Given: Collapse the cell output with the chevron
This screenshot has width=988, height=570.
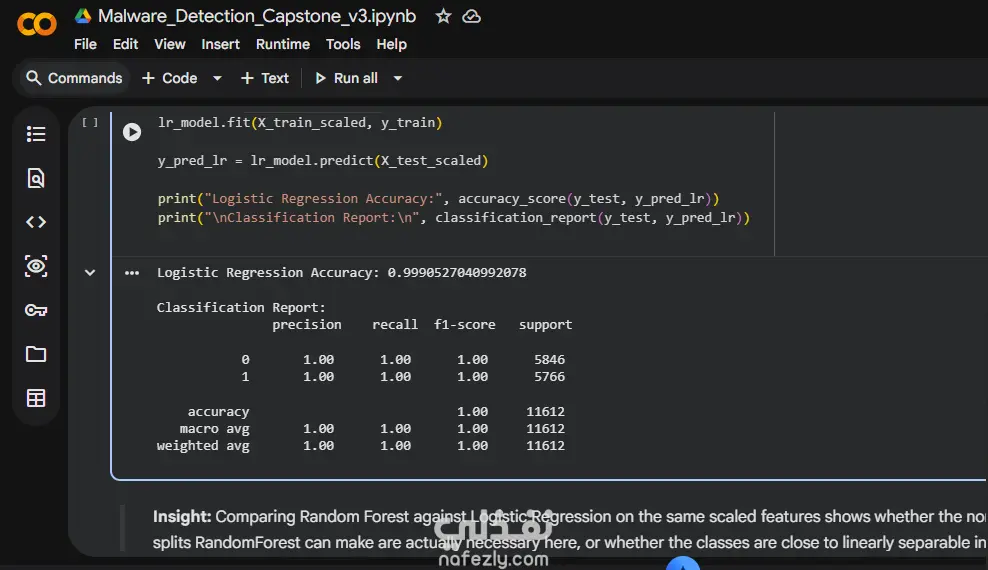Looking at the screenshot, I should click(x=90, y=273).
